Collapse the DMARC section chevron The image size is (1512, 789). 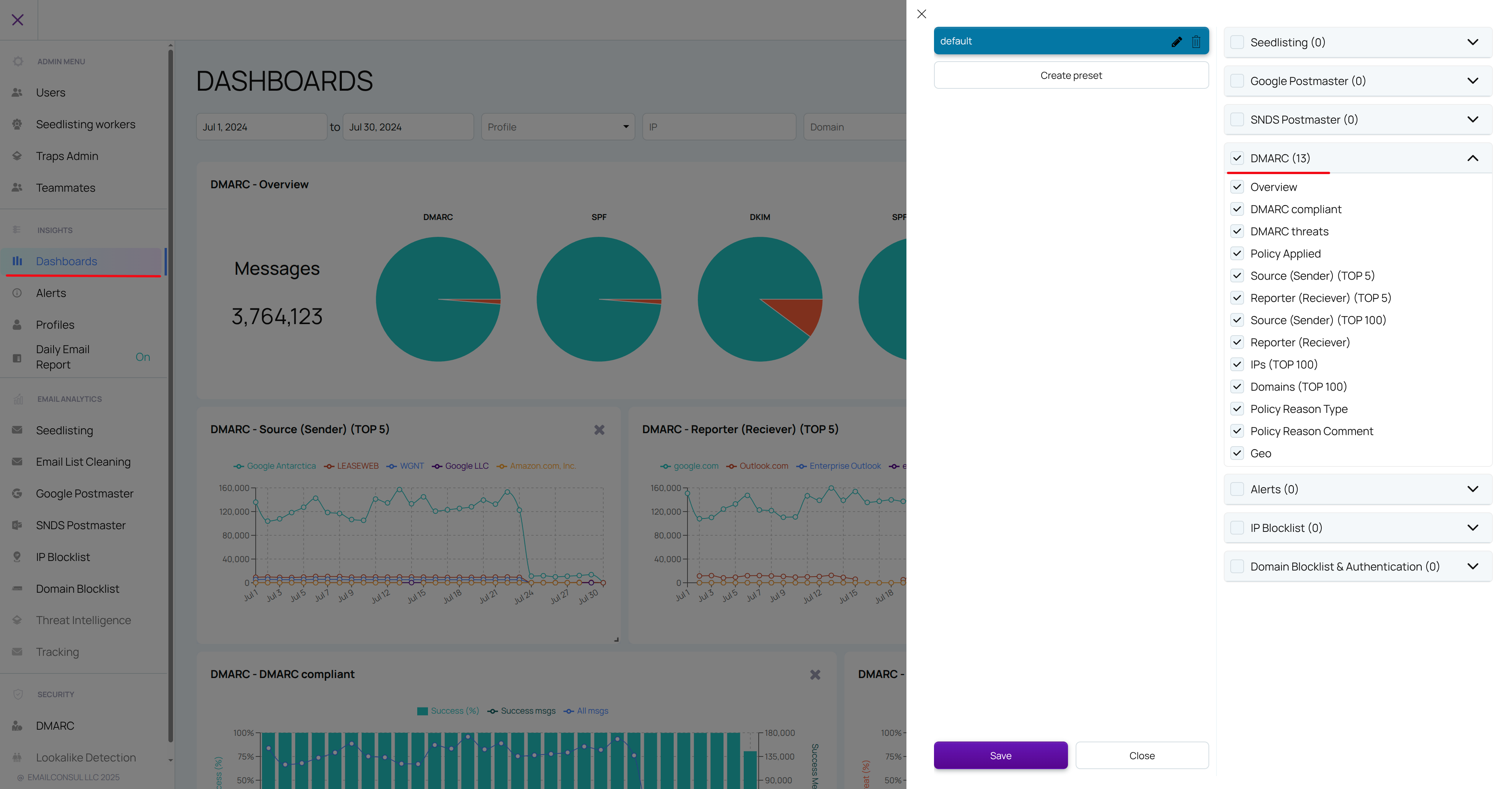click(1472, 158)
